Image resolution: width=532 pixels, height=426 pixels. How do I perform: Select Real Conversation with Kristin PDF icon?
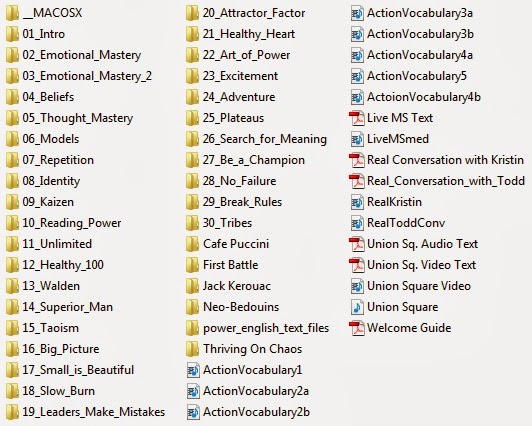click(357, 160)
